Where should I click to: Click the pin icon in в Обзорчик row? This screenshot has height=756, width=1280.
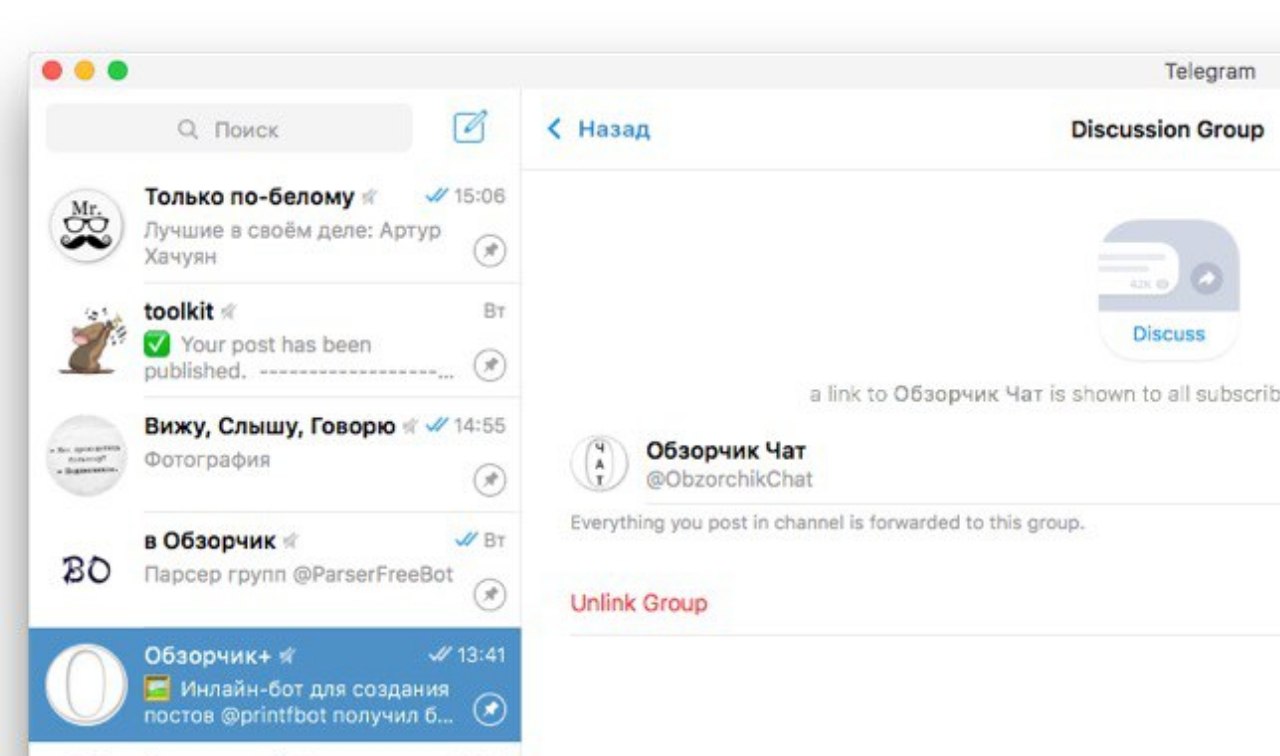tap(489, 595)
